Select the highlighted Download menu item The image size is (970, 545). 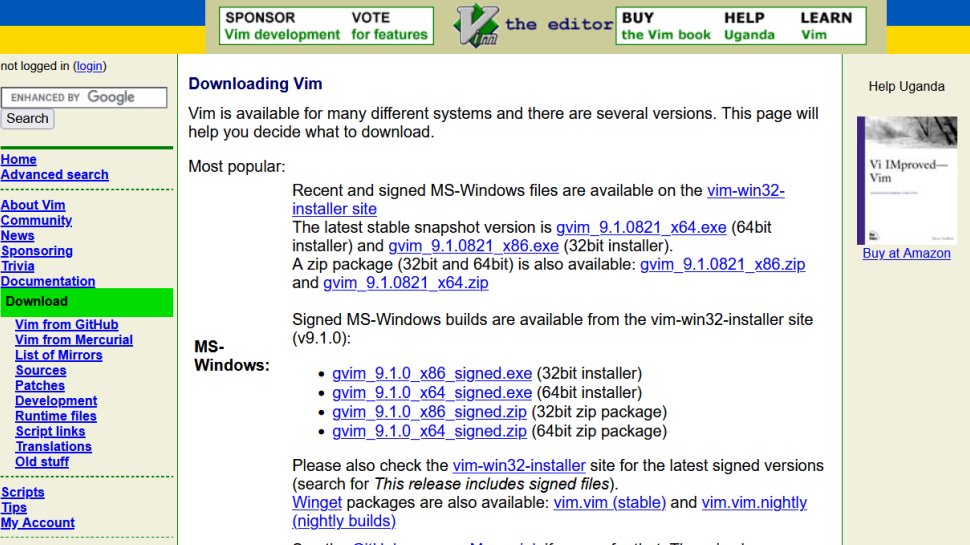[x=87, y=302]
